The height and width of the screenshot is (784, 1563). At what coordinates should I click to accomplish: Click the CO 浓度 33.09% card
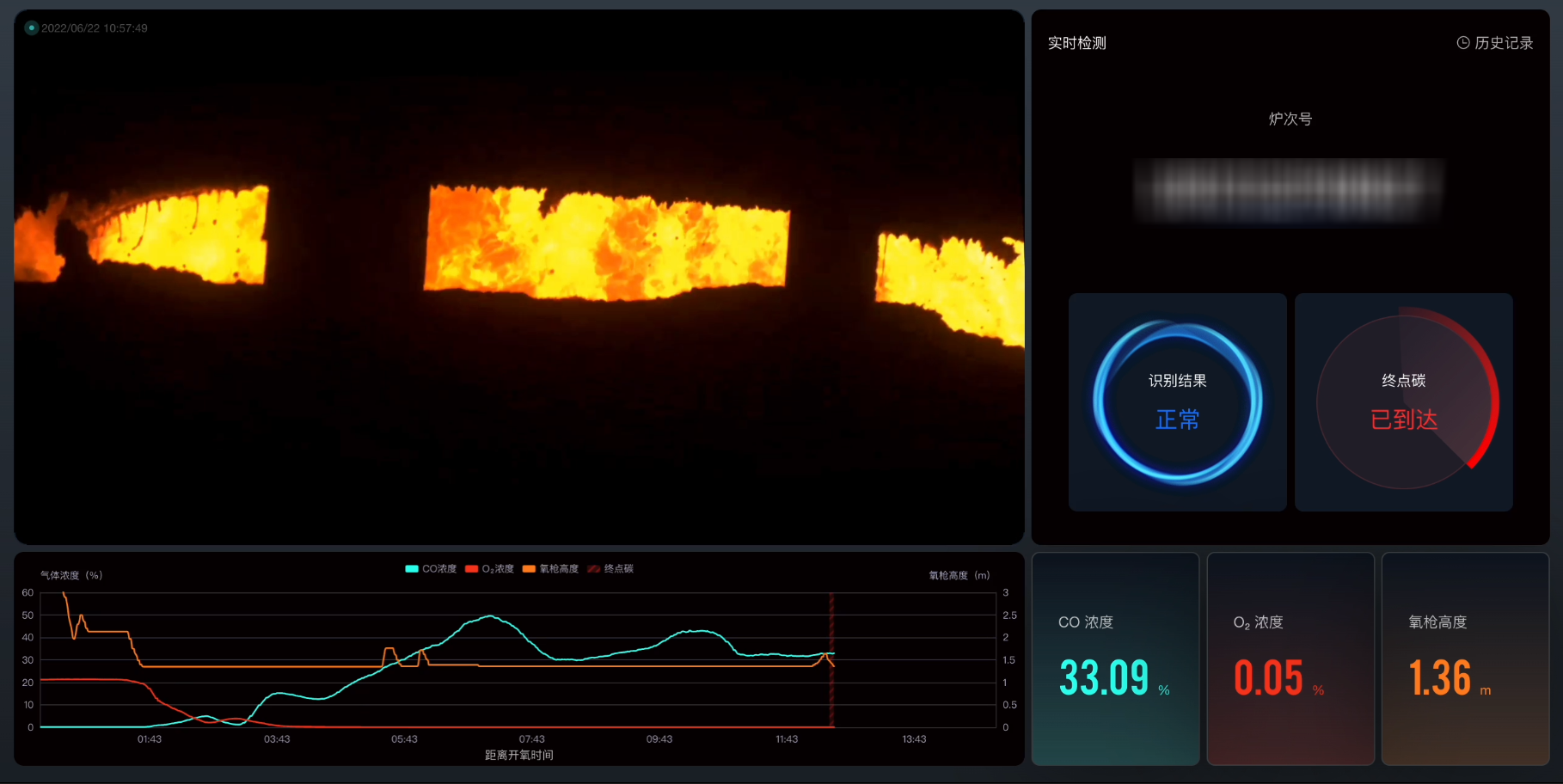(1115, 659)
